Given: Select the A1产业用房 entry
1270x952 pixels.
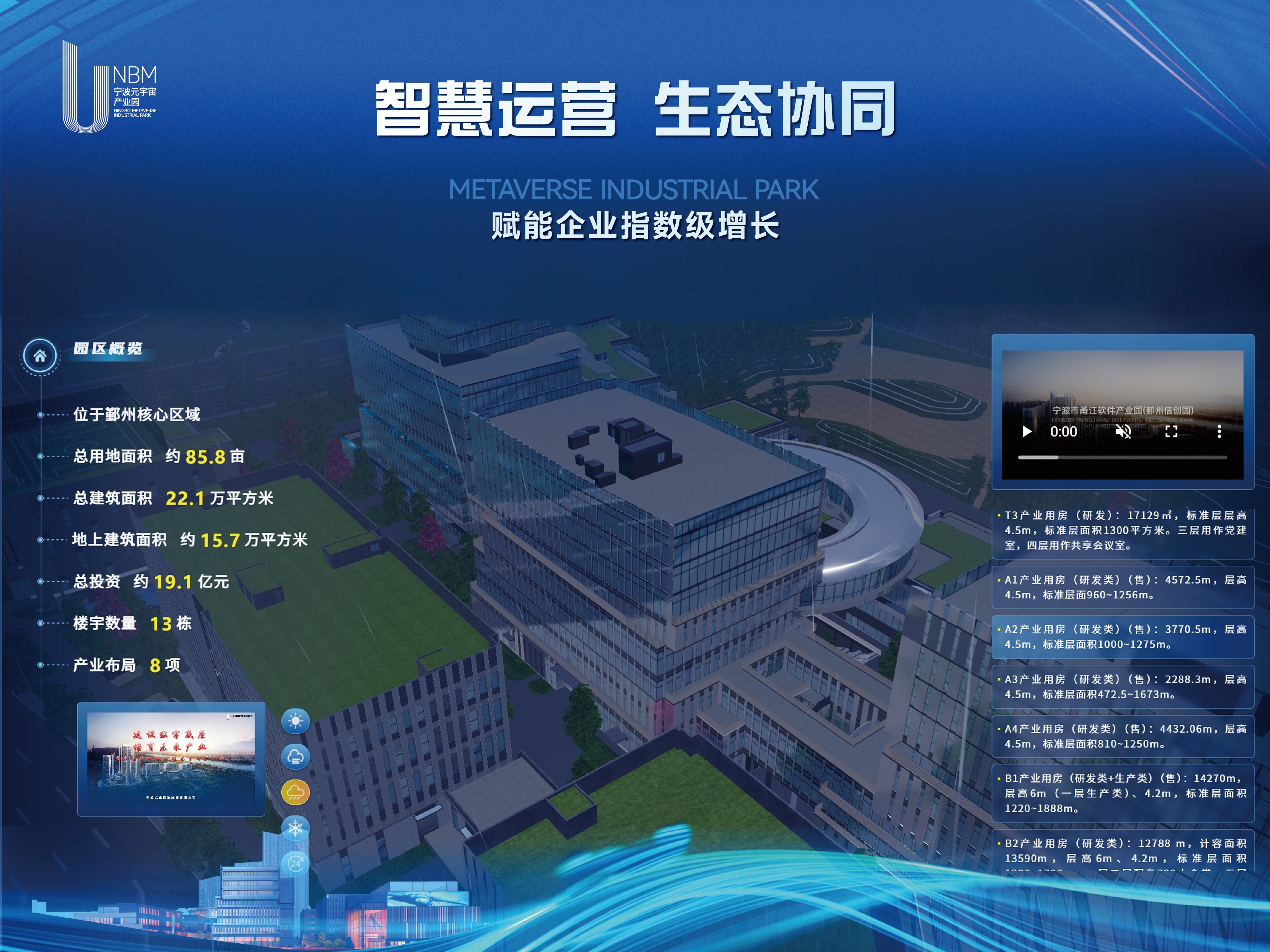Looking at the screenshot, I should pos(1122,587).
